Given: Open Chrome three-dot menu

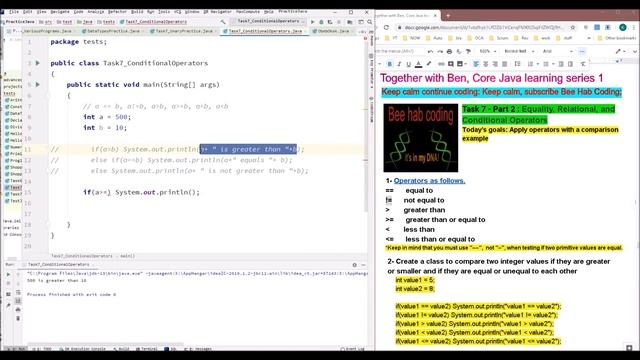Looking at the screenshot, I should point(634,27).
